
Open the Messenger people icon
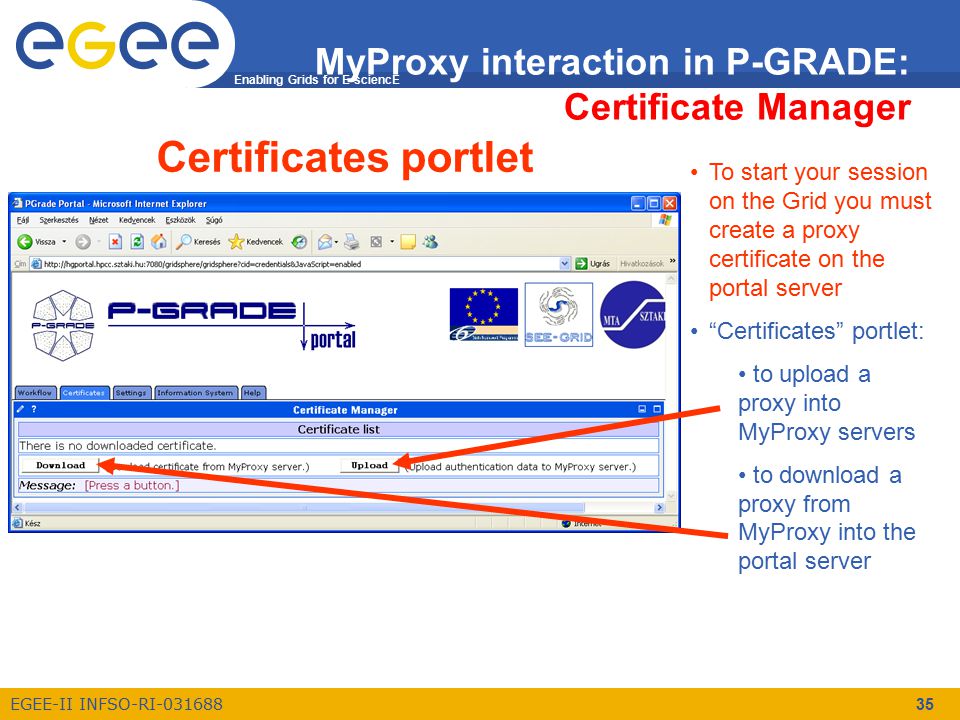point(430,242)
